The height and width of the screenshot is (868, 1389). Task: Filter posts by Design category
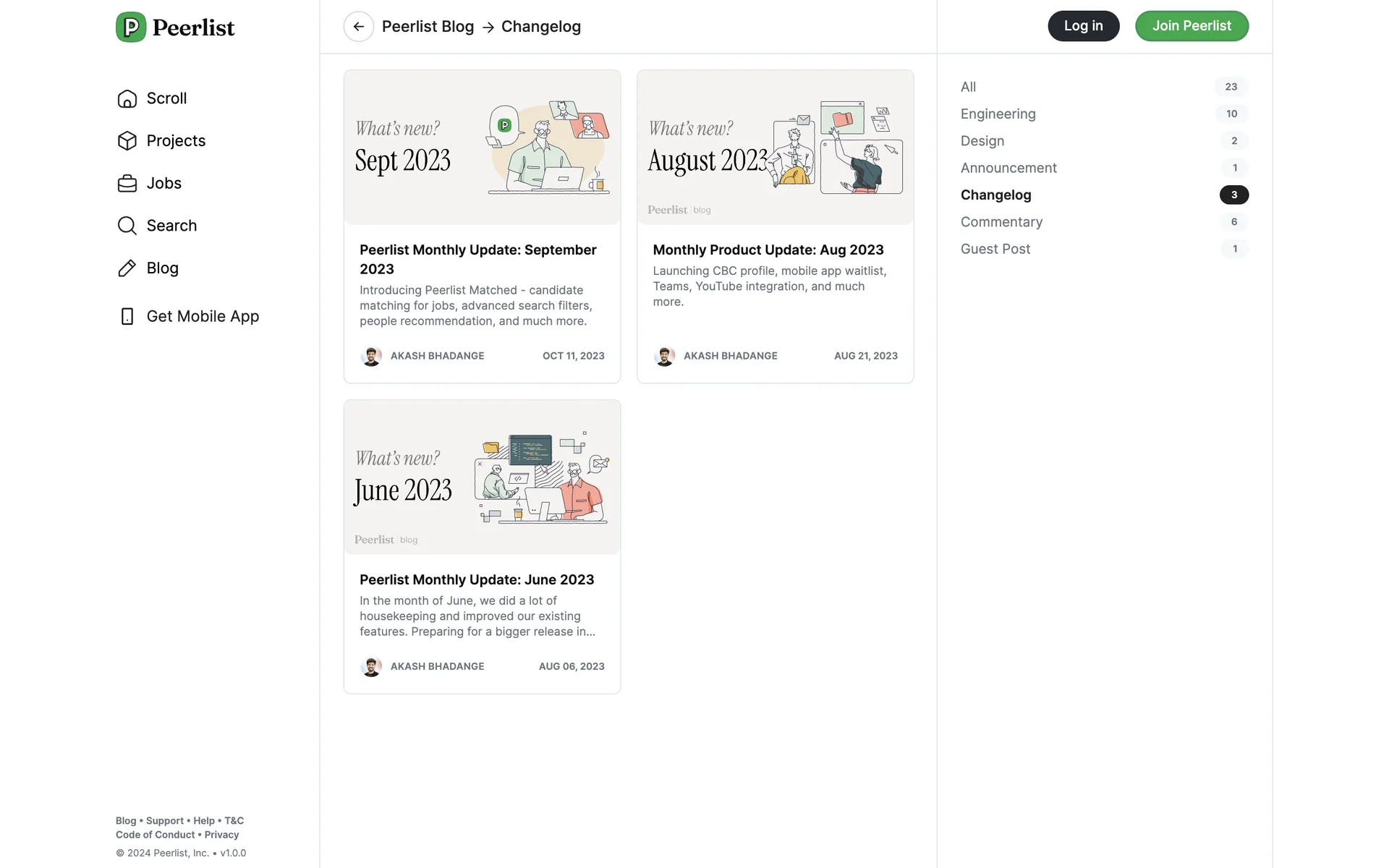[x=982, y=141]
